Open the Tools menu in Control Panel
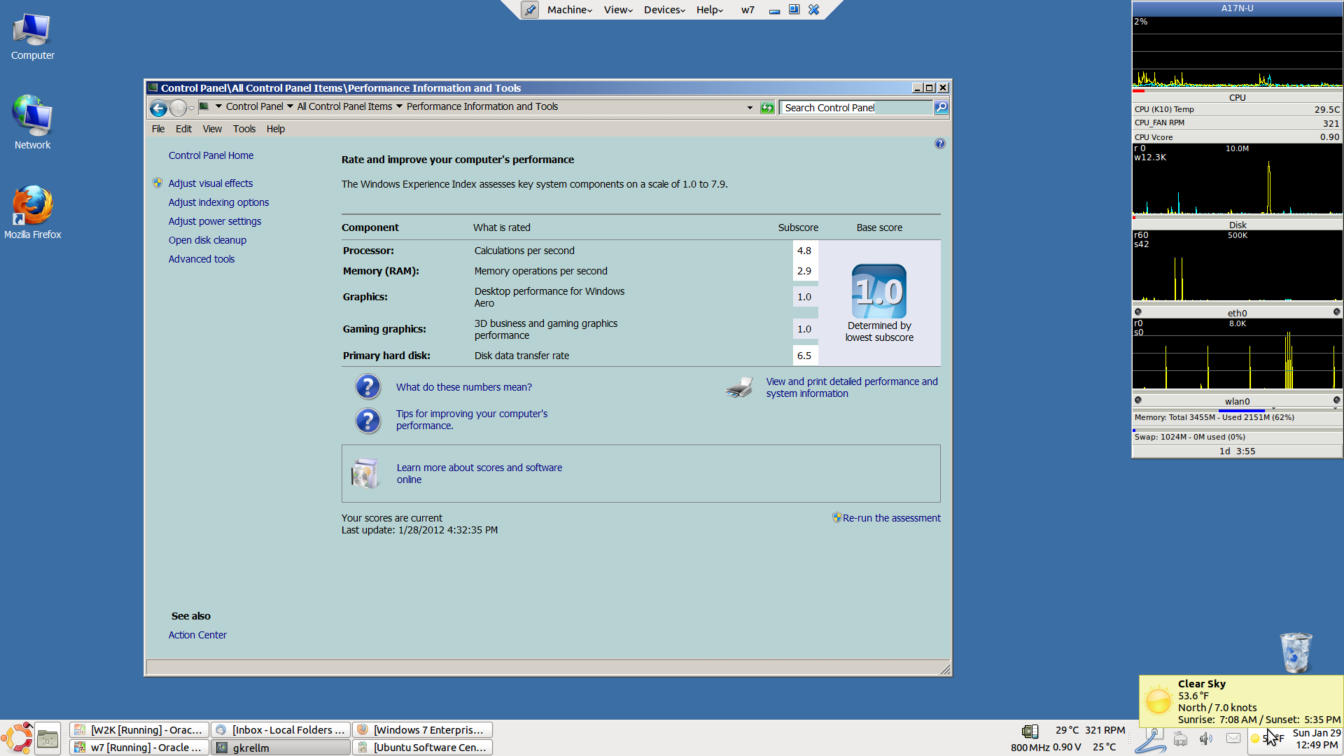The image size is (1344, 756). (244, 129)
